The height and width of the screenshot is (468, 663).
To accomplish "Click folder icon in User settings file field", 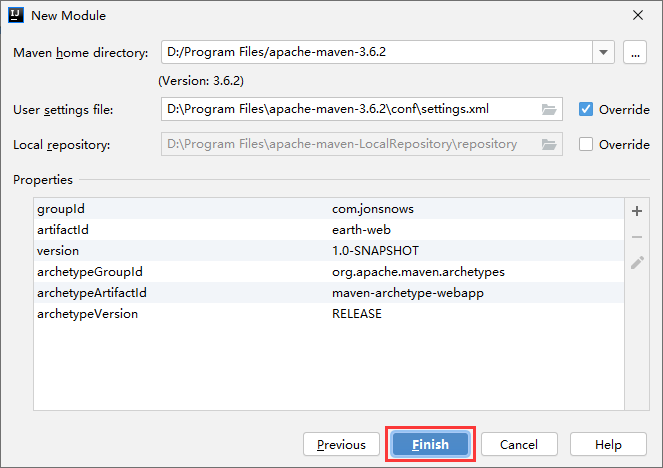I will point(548,109).
